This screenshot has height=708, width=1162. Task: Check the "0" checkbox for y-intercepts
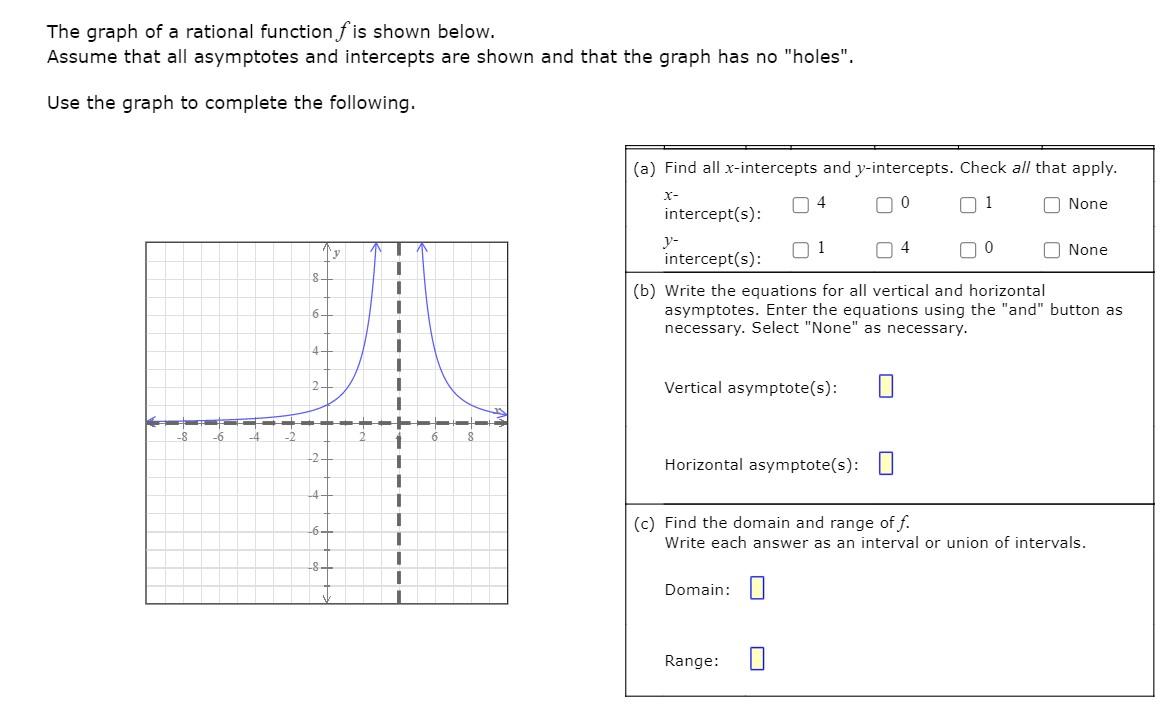tap(966, 250)
